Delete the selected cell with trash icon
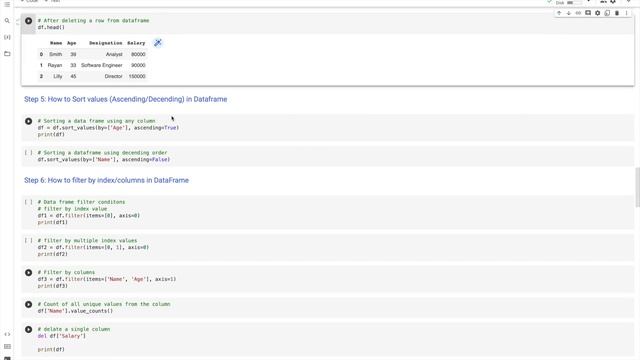The height and width of the screenshot is (360, 640). 617,13
